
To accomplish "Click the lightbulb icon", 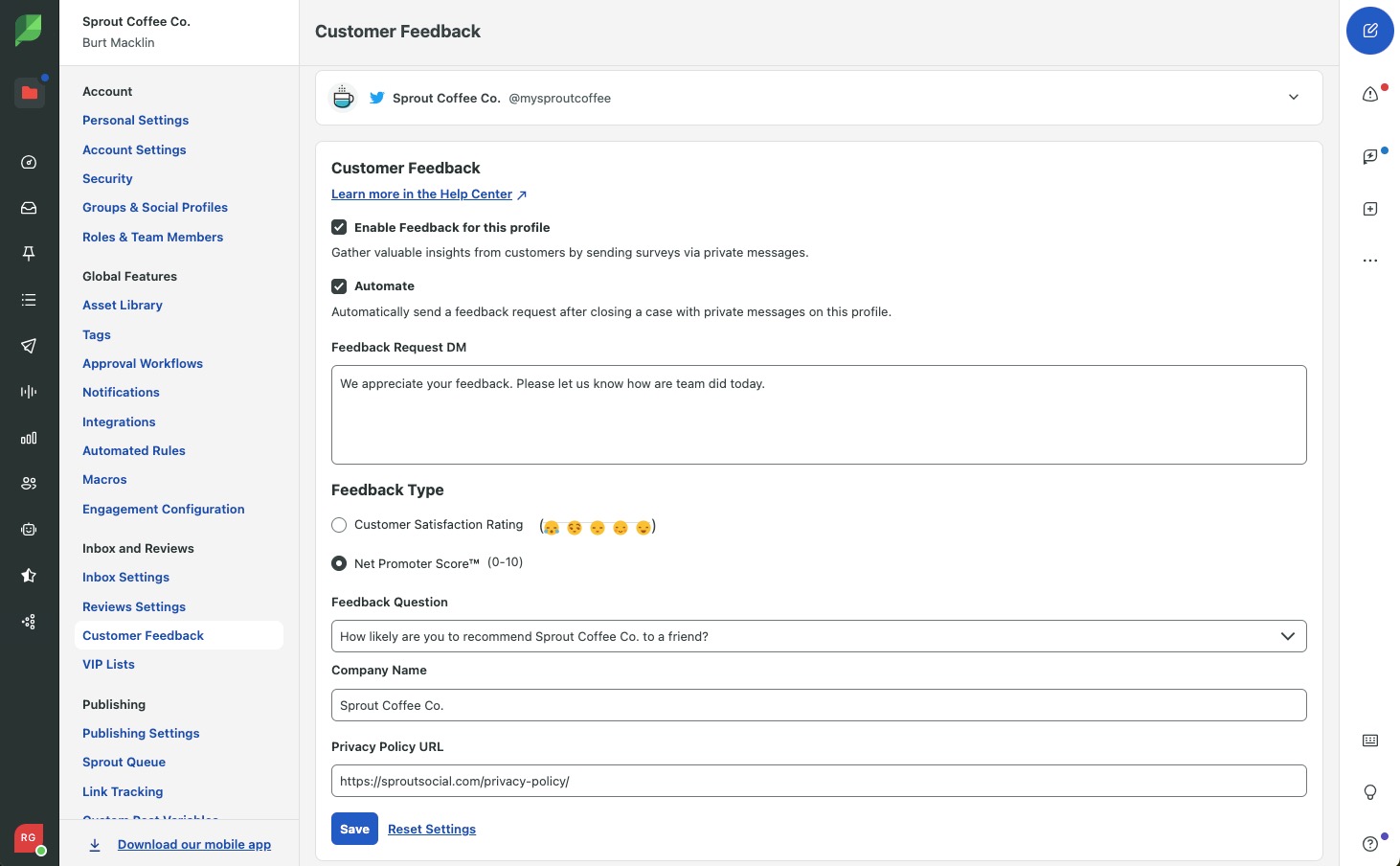I will [1370, 792].
